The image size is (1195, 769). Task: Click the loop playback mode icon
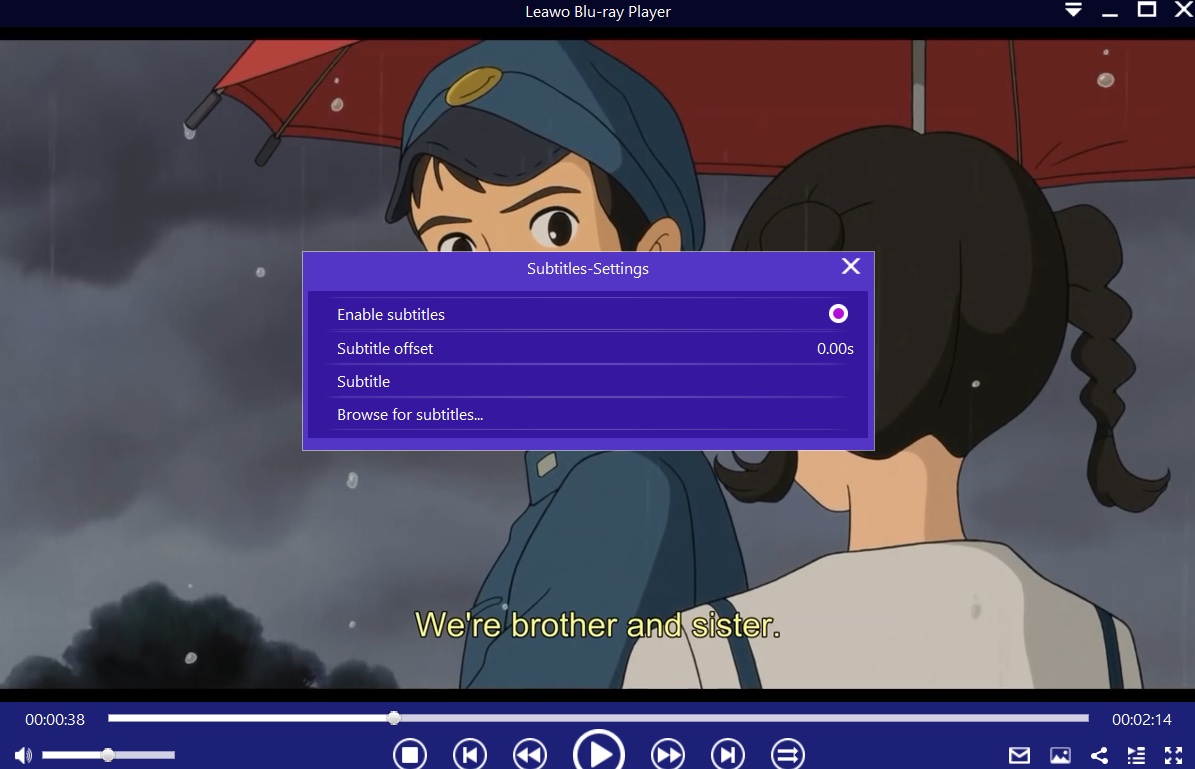tap(788, 754)
